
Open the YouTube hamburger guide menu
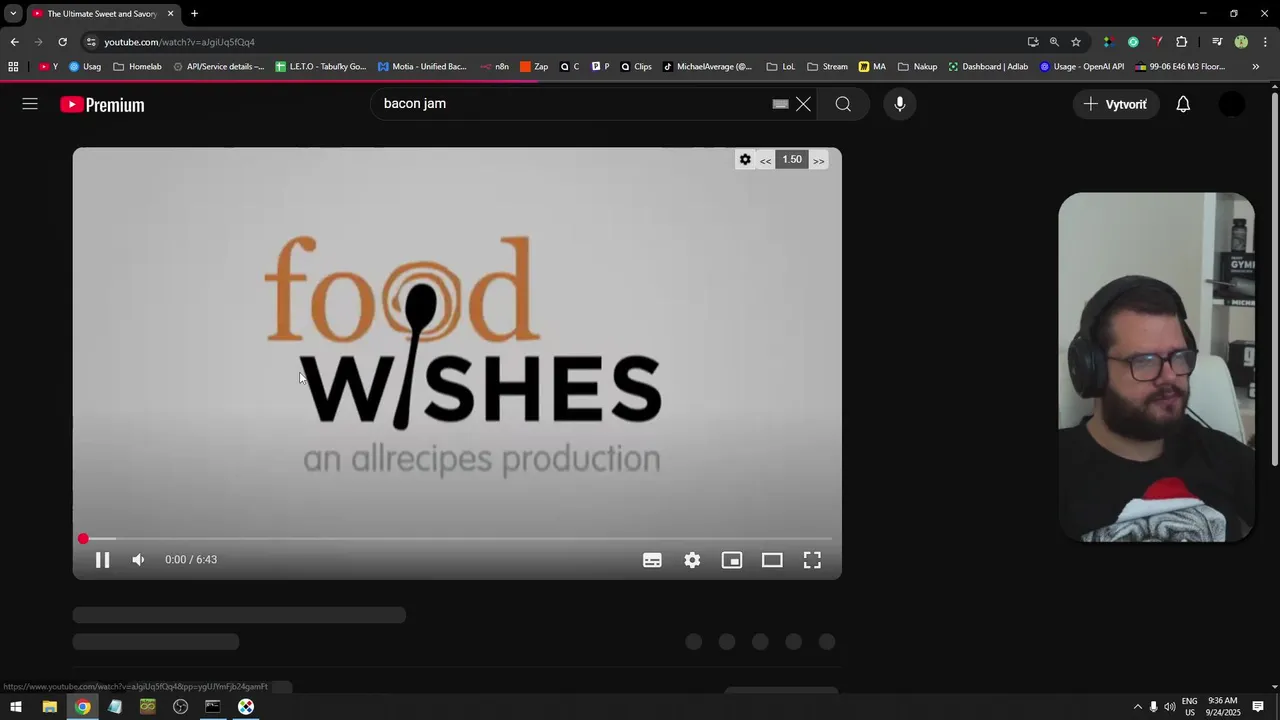pyautogui.click(x=30, y=104)
